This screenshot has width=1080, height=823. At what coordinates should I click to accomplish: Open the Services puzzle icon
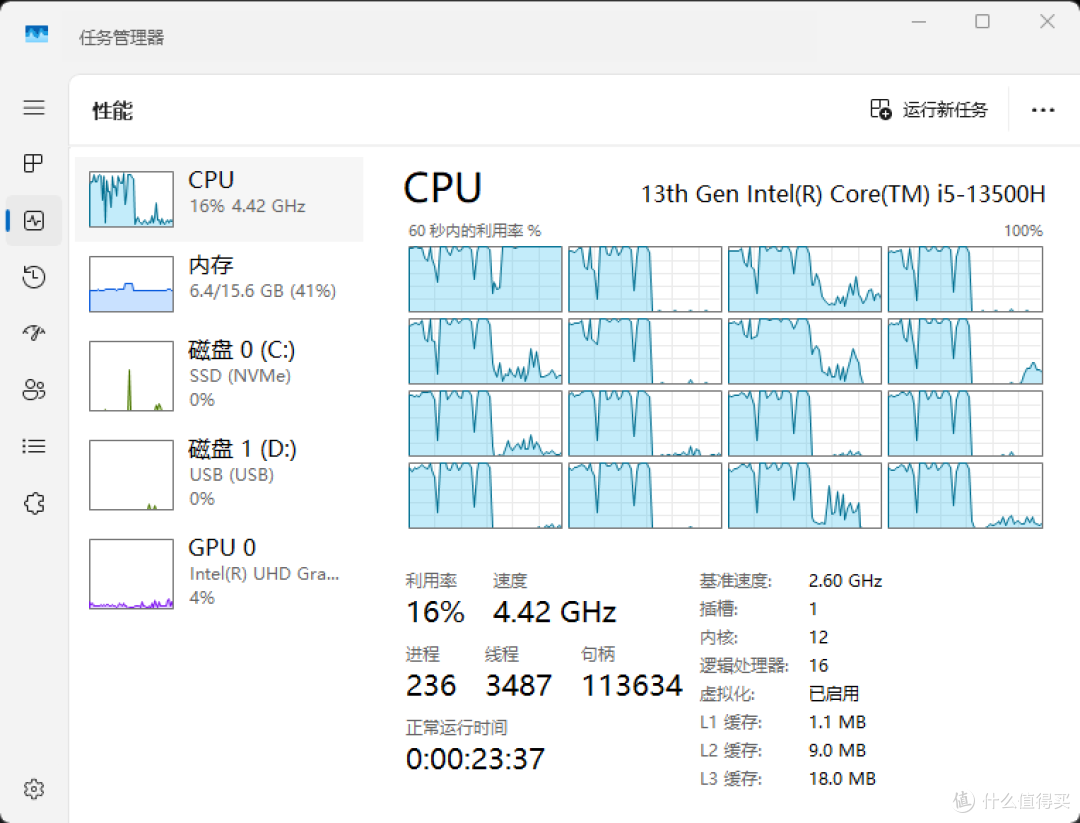tap(34, 503)
